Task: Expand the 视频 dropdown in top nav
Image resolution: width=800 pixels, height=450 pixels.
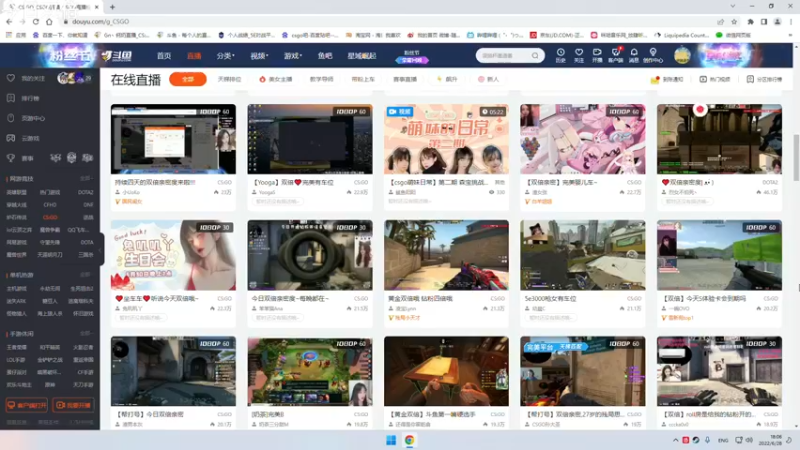Action: [259, 56]
